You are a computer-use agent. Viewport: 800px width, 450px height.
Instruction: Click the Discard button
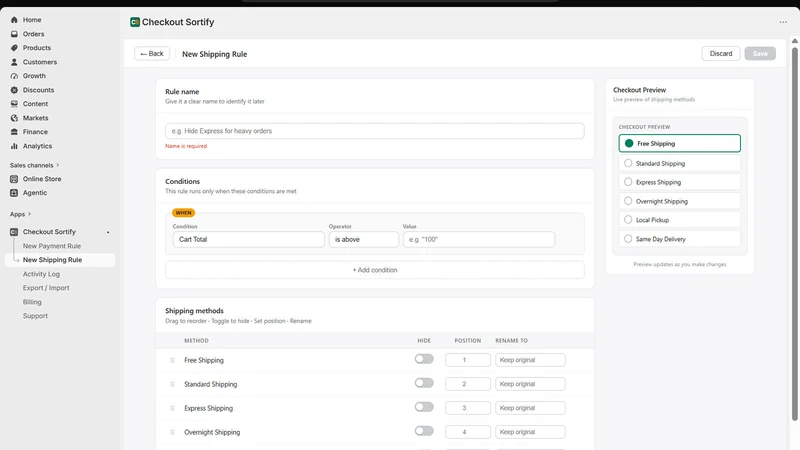721,54
